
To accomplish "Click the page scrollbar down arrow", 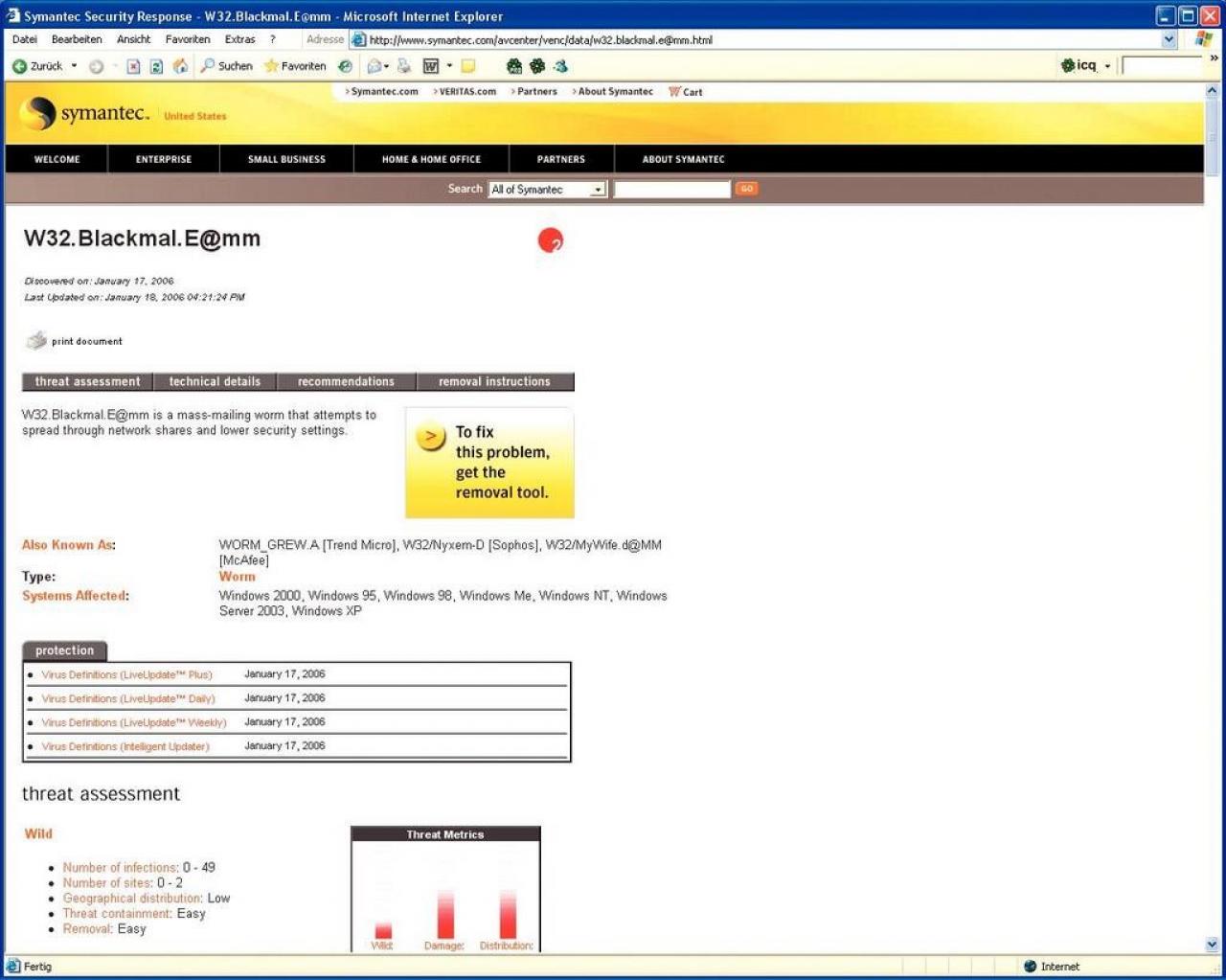I will (x=1212, y=945).
